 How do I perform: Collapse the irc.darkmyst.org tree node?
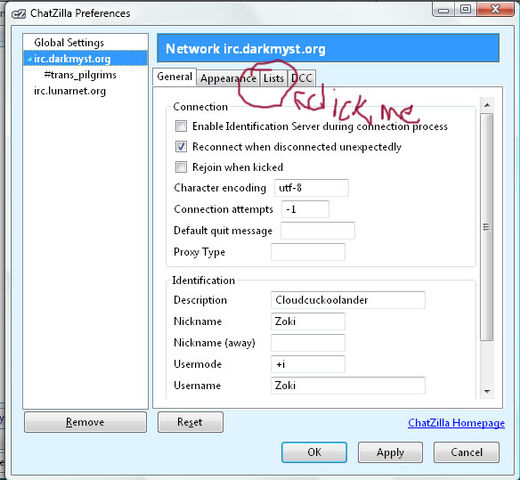pos(29,59)
